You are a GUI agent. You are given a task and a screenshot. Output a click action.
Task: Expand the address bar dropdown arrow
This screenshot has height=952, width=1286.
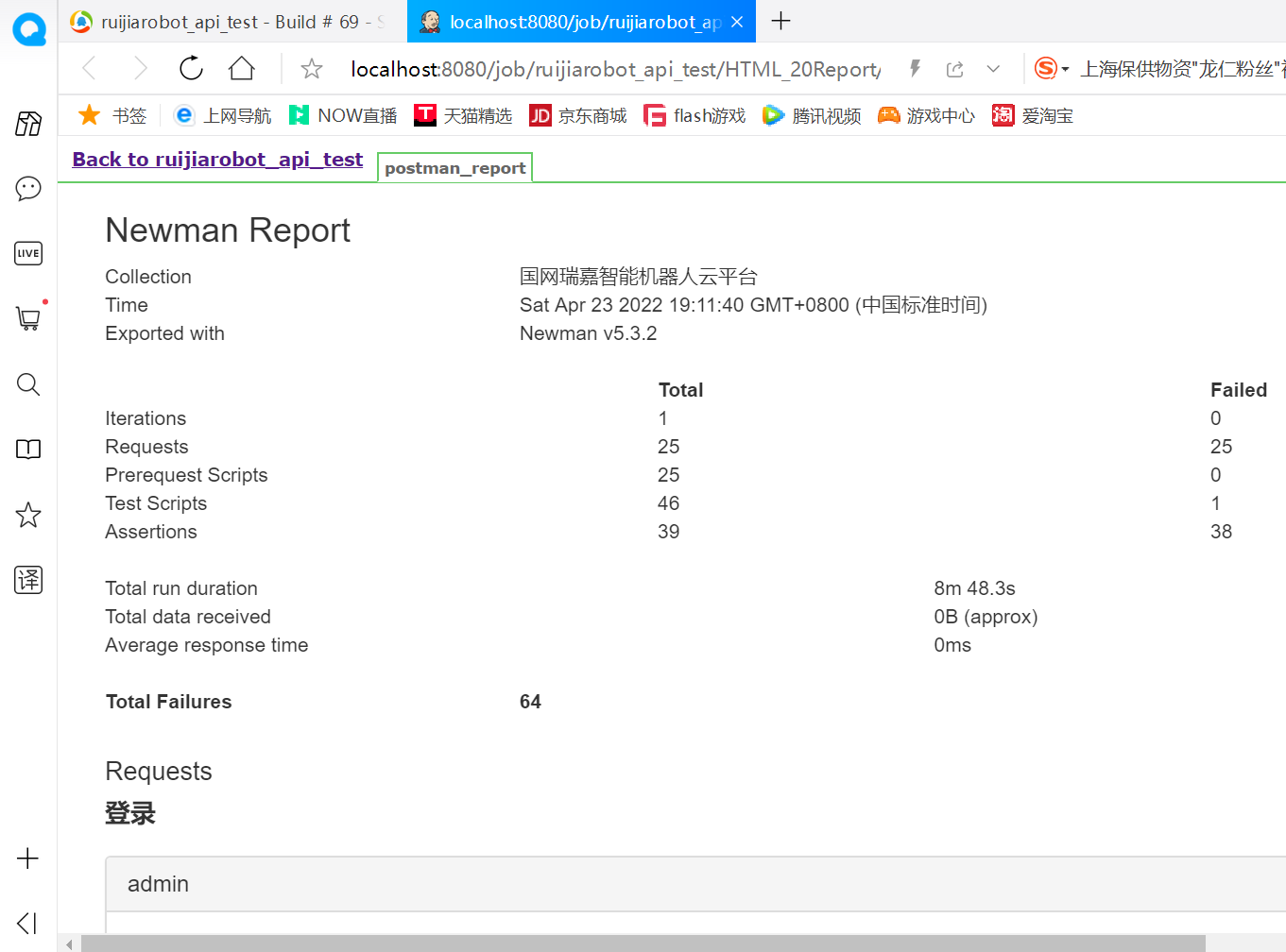[x=993, y=69]
